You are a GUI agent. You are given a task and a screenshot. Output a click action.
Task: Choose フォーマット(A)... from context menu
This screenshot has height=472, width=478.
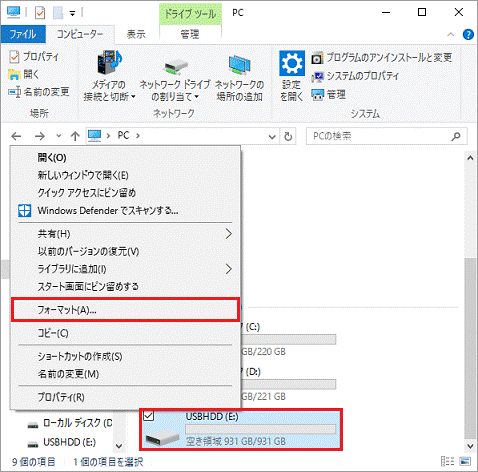[125, 310]
